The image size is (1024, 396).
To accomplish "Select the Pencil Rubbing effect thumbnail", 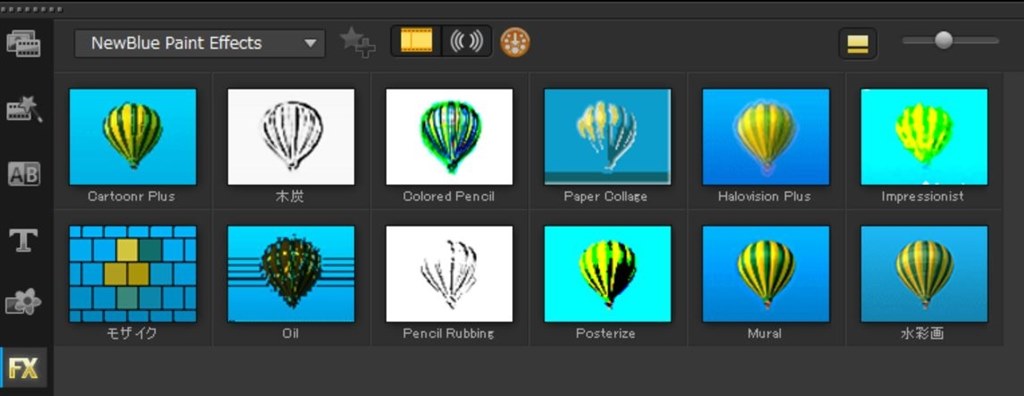I will coord(449,274).
